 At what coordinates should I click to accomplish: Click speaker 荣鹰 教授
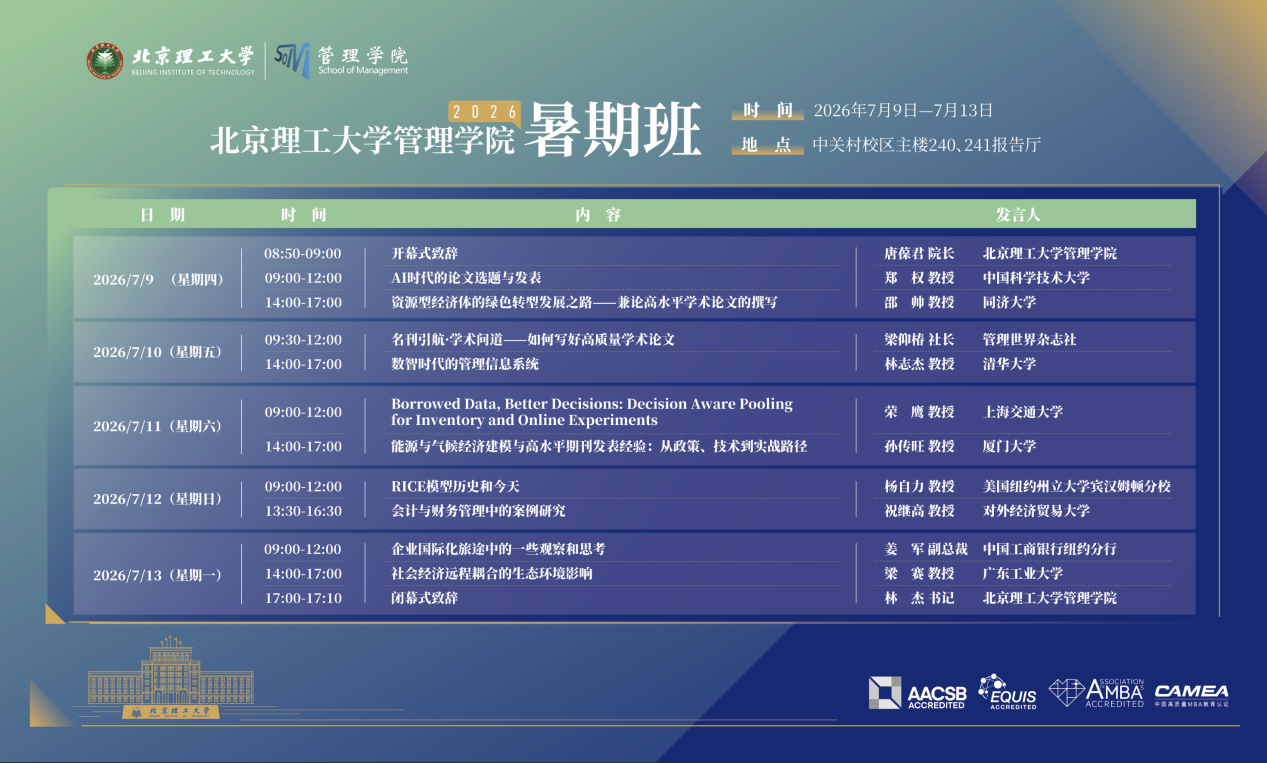pyautogui.click(x=919, y=412)
